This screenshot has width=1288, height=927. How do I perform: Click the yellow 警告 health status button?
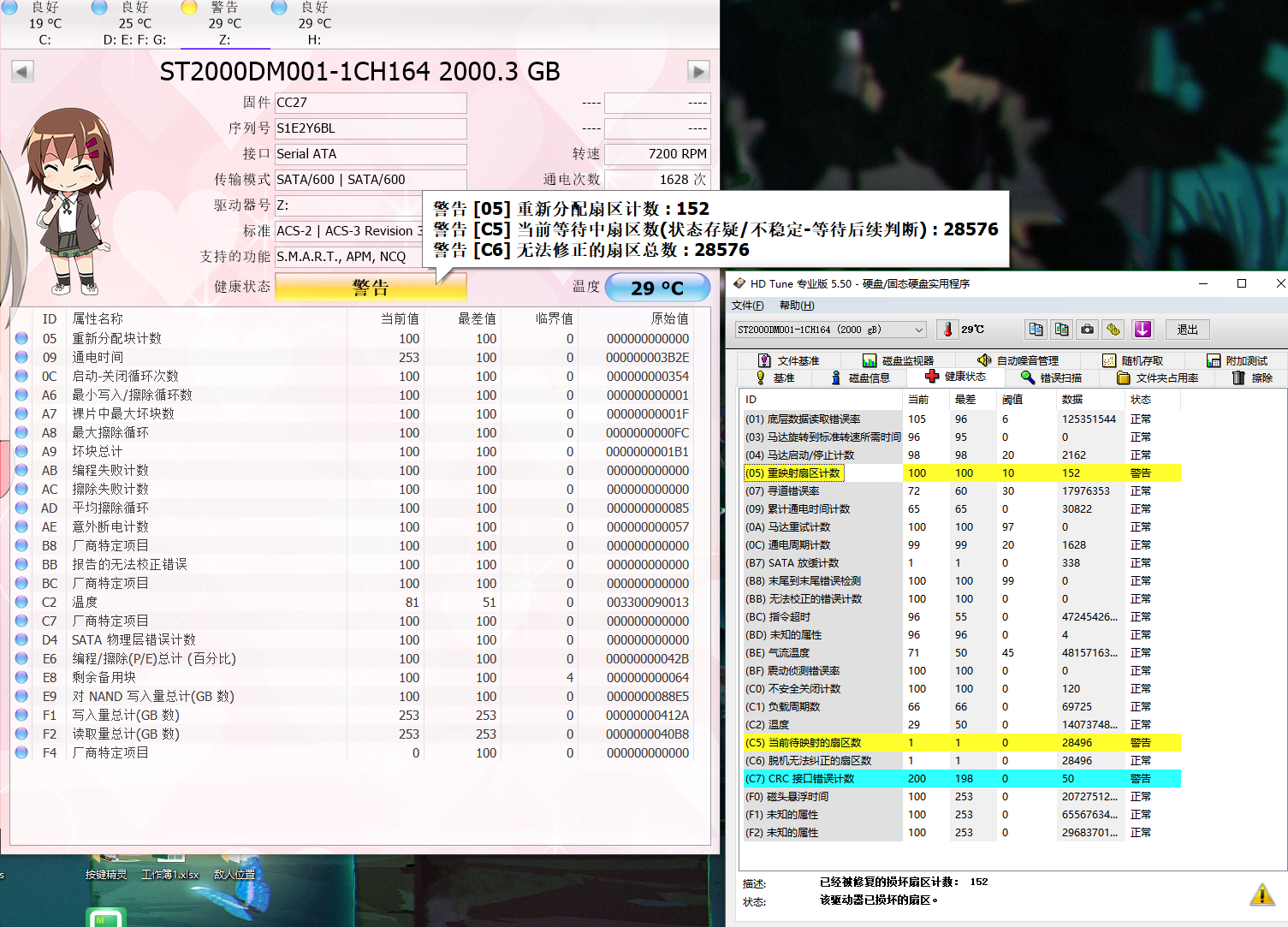coord(371,288)
